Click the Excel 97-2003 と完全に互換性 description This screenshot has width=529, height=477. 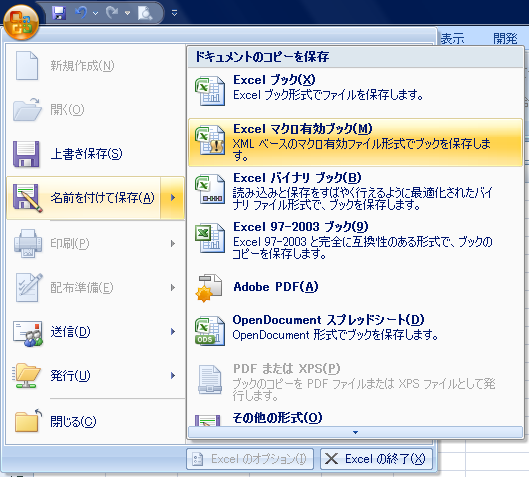point(363,248)
